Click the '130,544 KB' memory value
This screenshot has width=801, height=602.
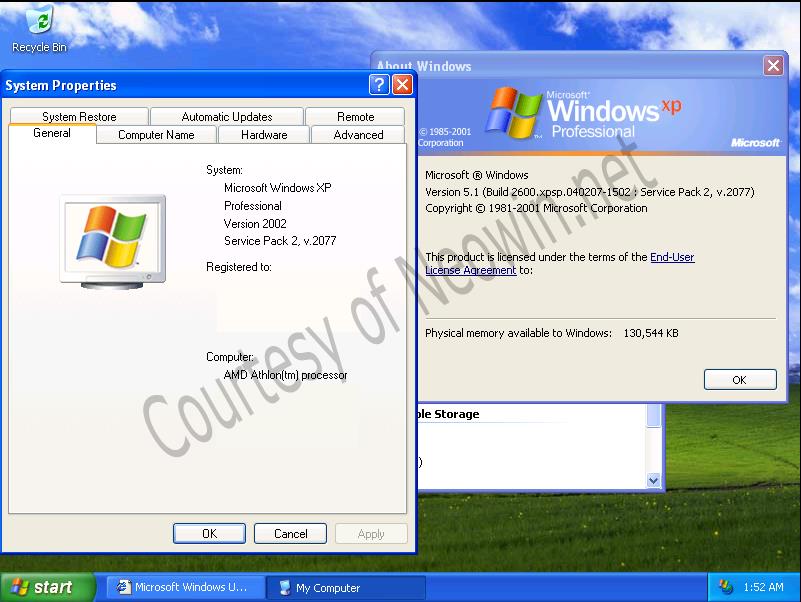651,333
